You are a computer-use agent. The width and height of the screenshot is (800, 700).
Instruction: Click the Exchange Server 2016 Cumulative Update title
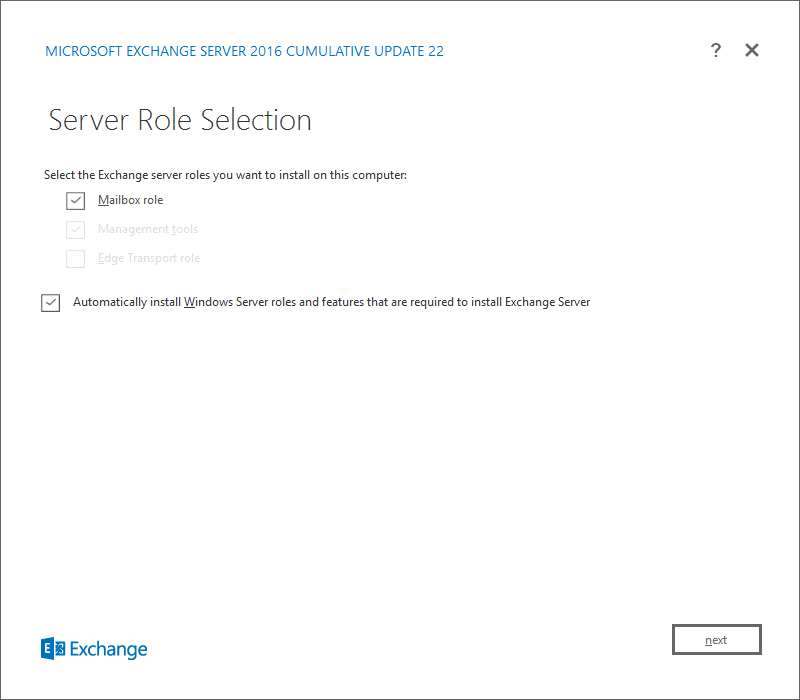244,51
